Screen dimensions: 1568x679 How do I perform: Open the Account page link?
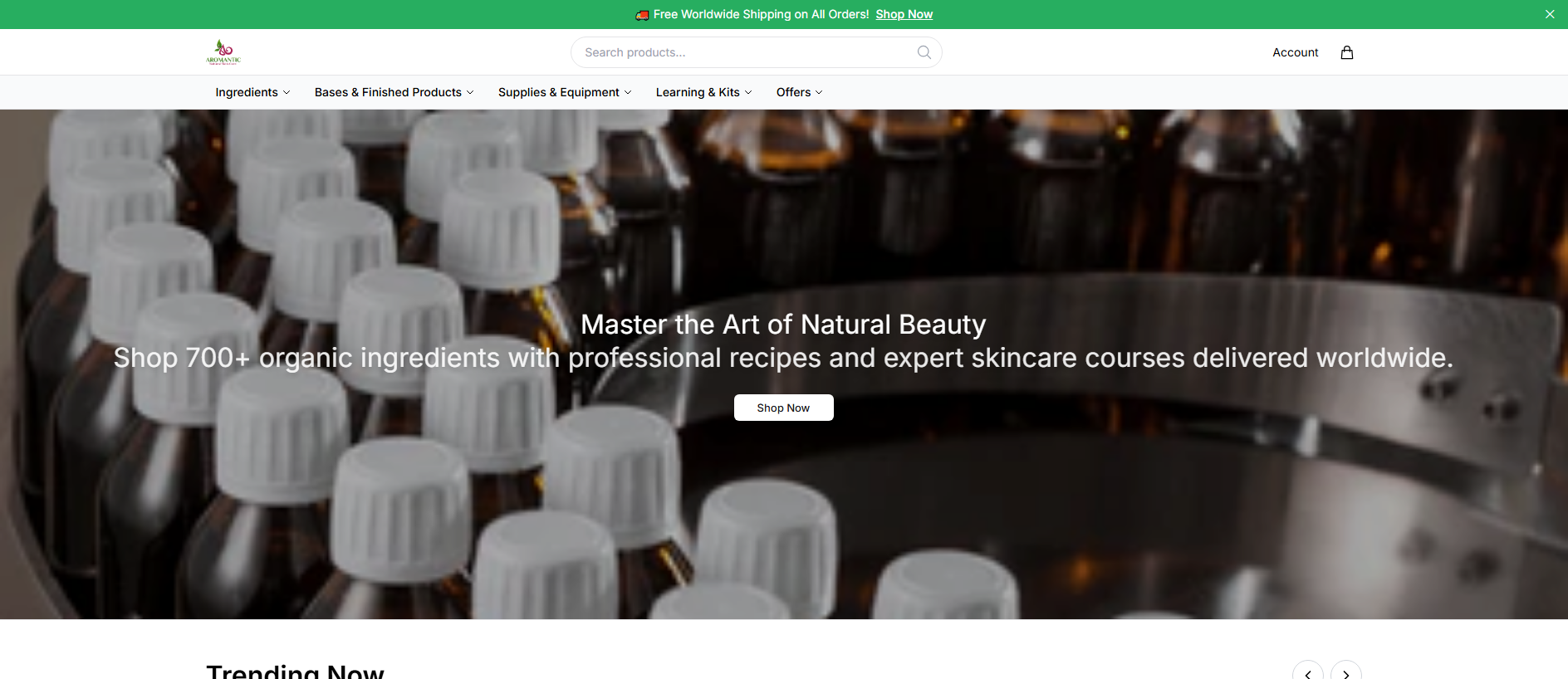(x=1295, y=52)
